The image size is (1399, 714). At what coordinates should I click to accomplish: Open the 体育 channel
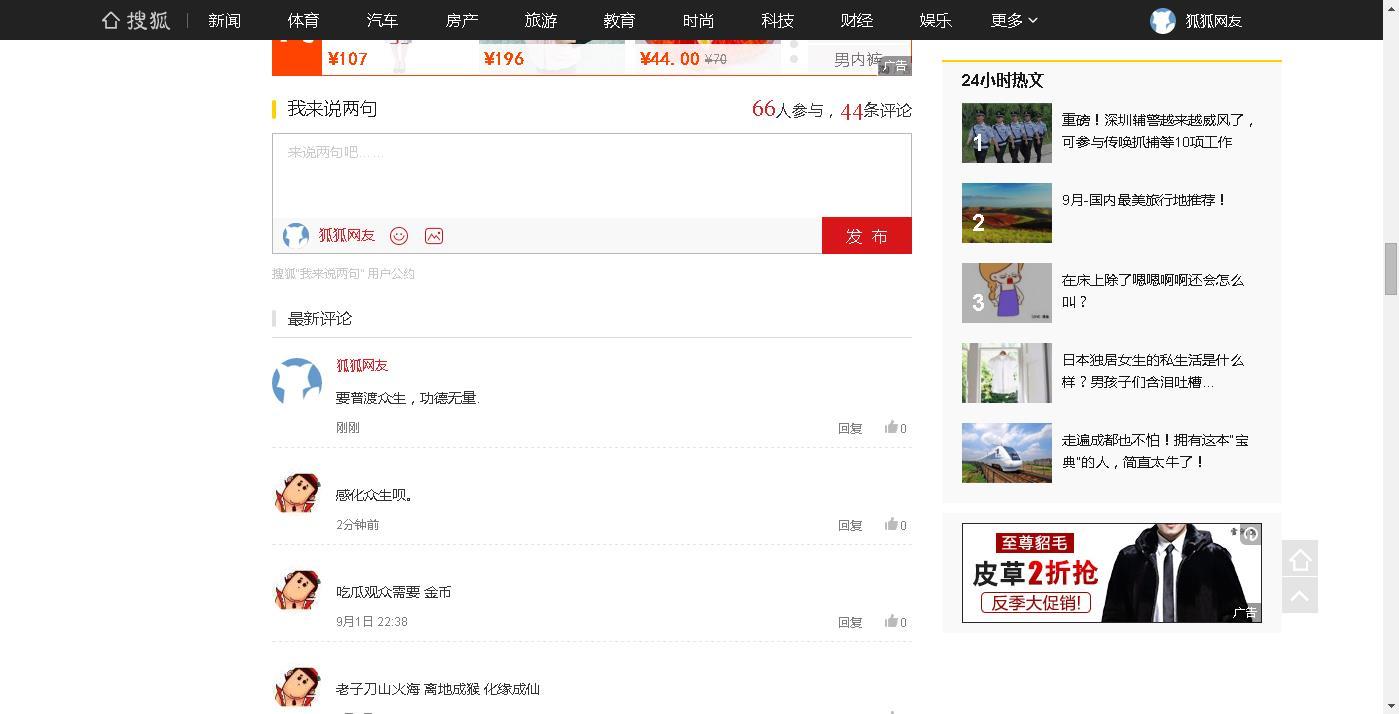click(x=303, y=20)
